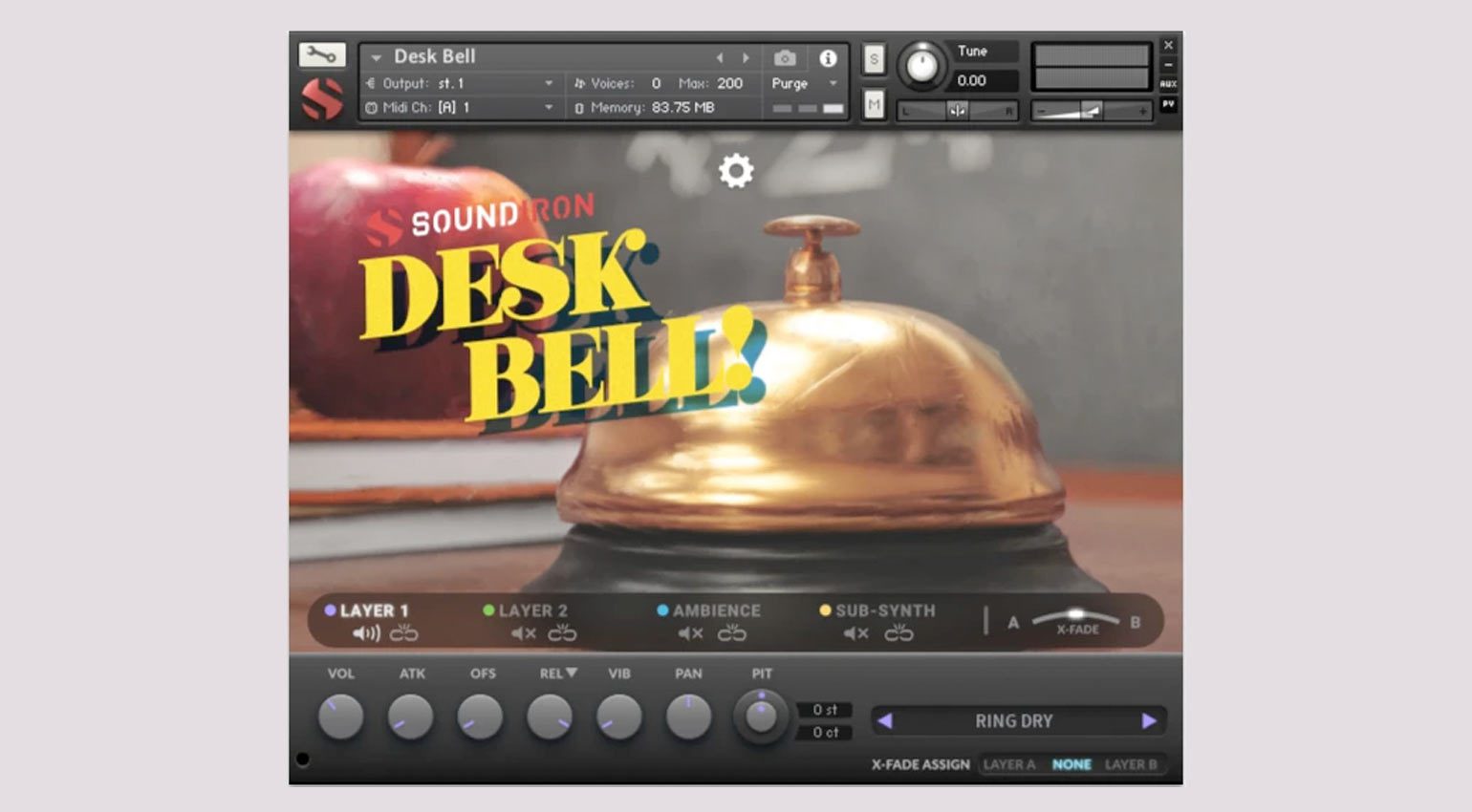Click the Voices note icon
The width and height of the screenshot is (1472, 812).
pyautogui.click(x=579, y=83)
